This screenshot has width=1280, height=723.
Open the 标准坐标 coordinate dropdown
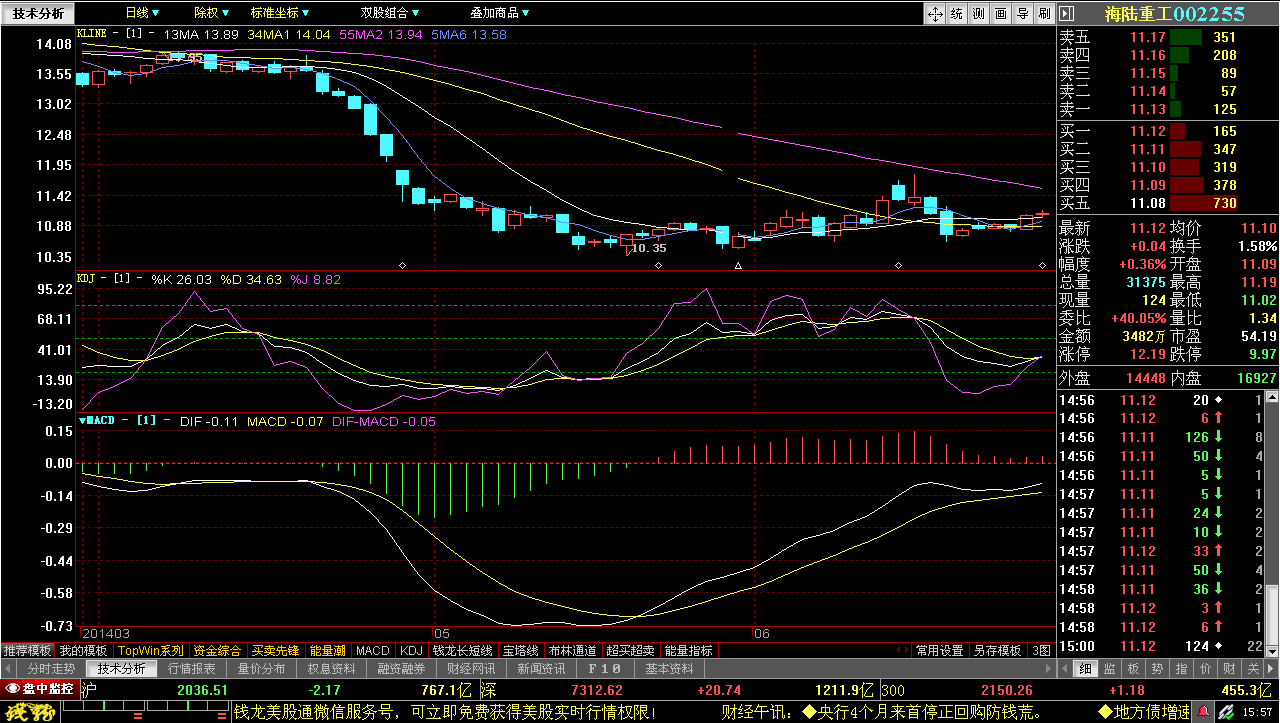pos(281,13)
